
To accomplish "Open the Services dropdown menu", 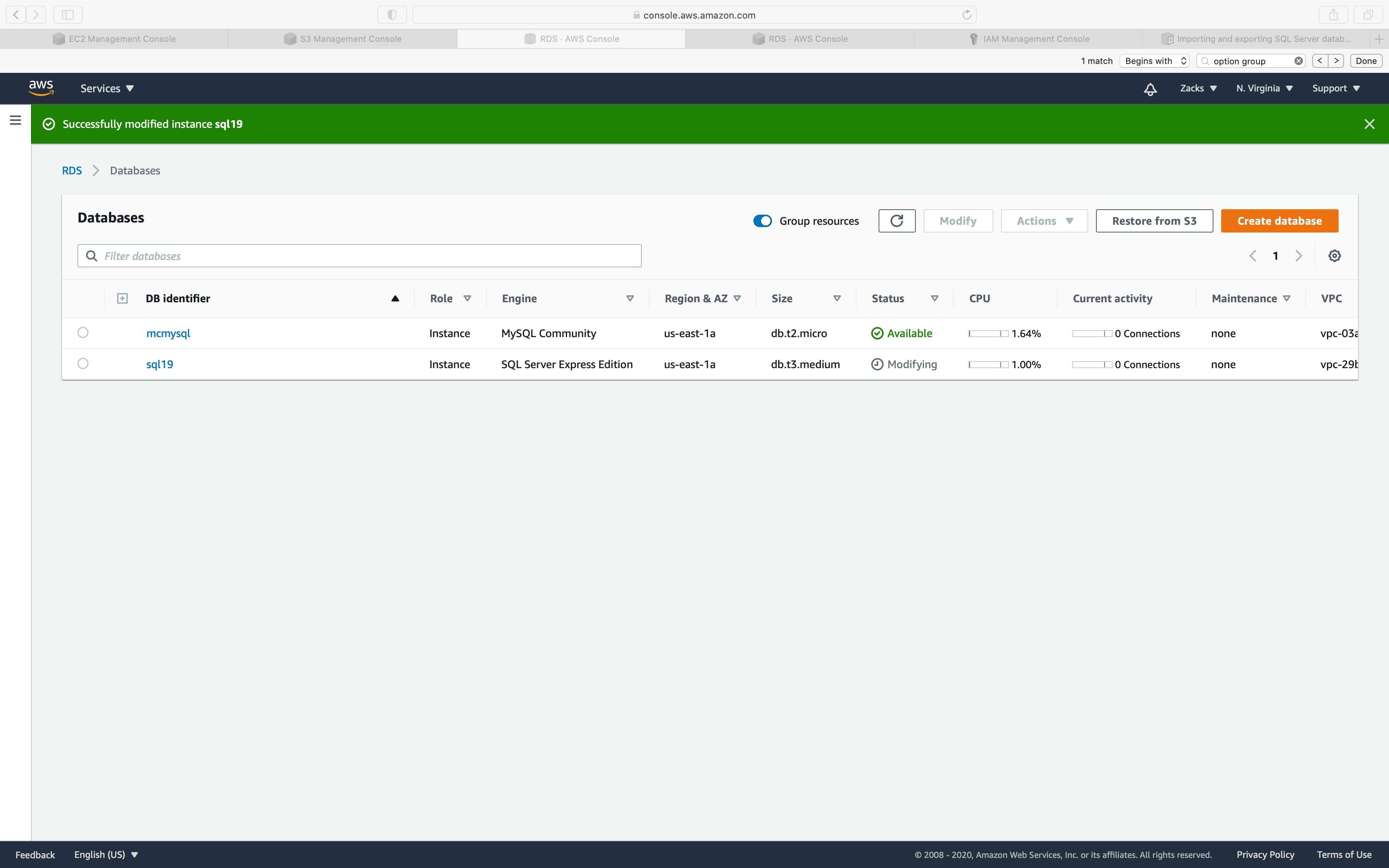I will point(107,88).
